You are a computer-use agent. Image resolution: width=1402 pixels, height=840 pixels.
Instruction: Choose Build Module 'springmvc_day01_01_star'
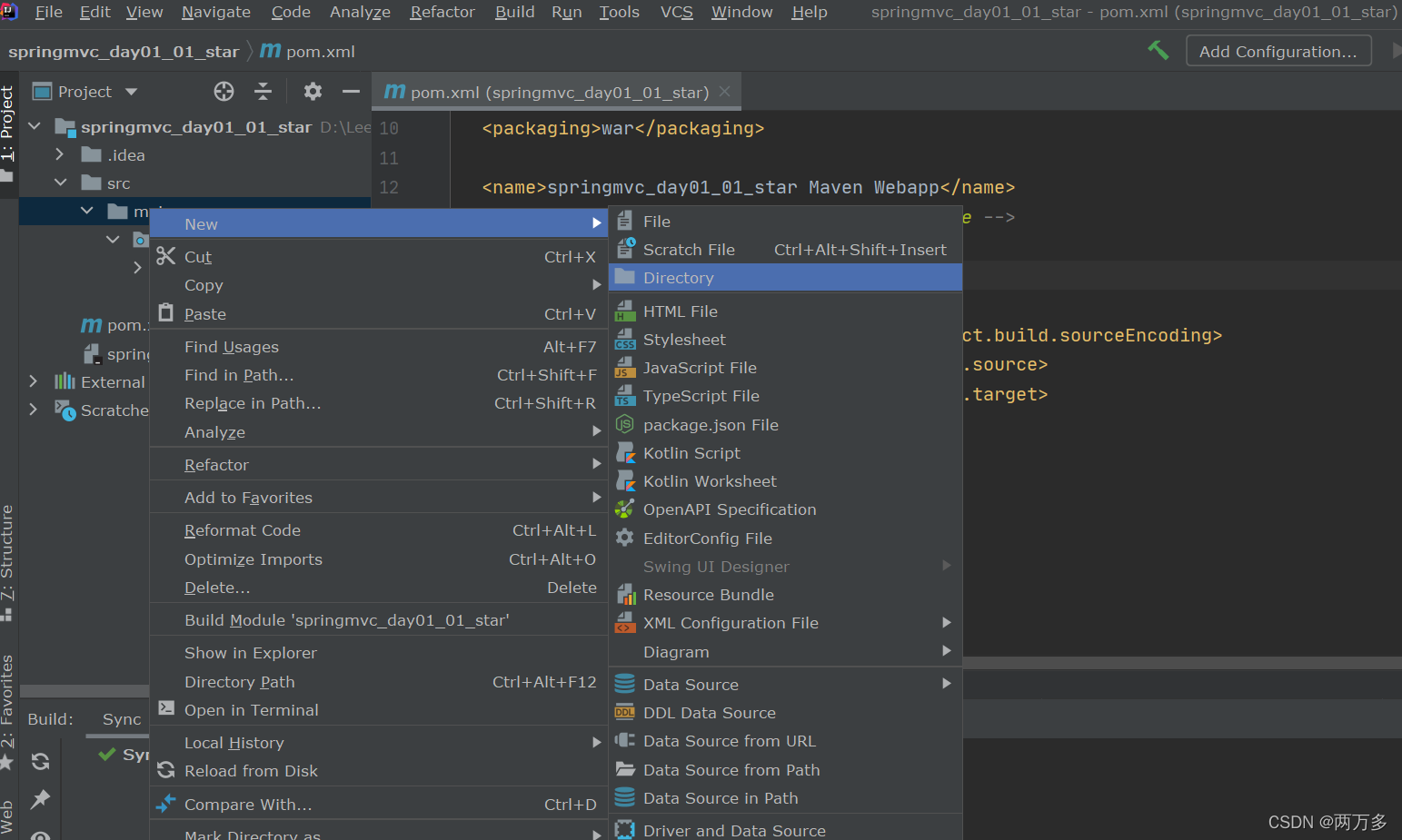pos(379,619)
